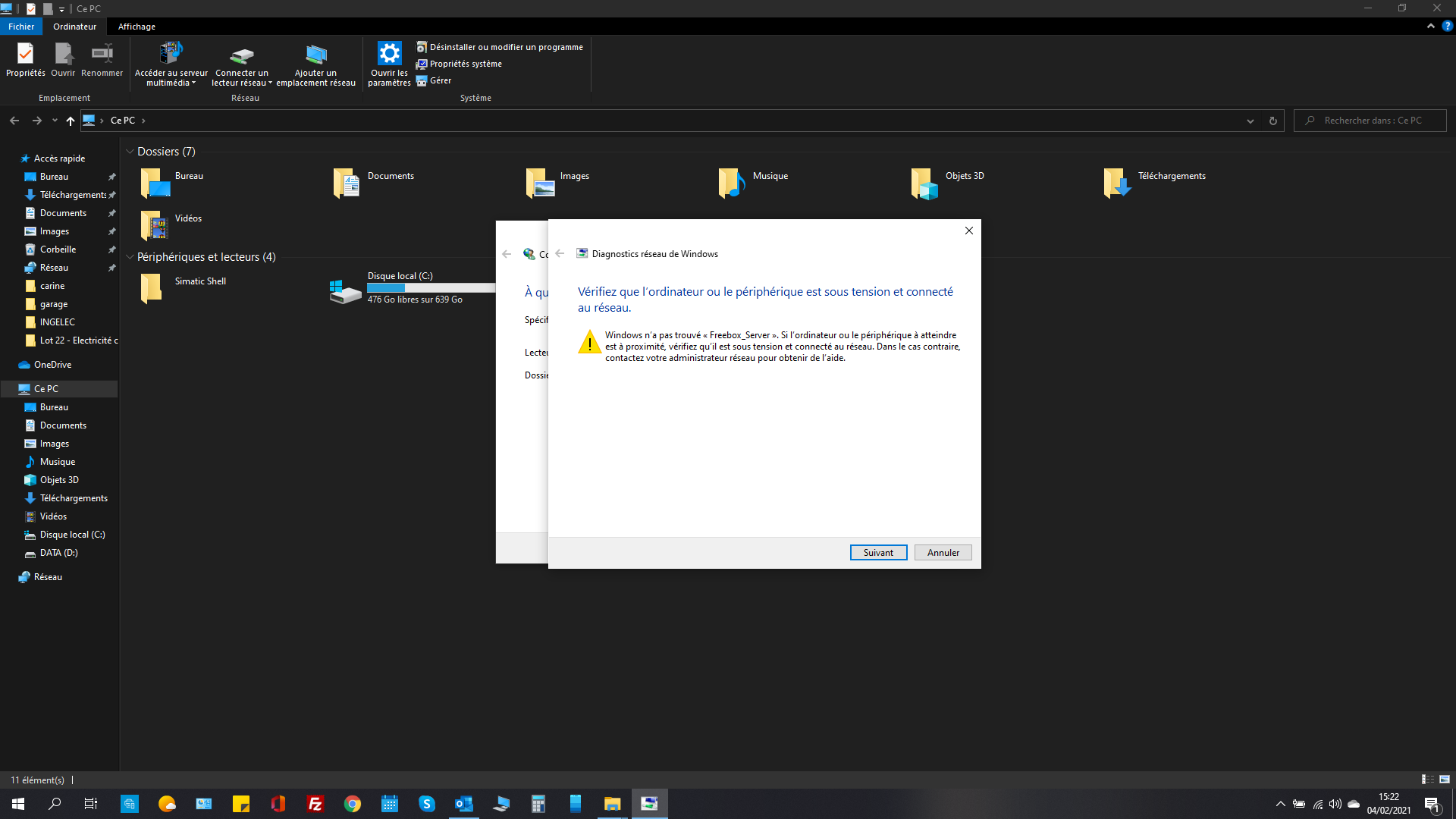Switch to large icons view mode
Image resolution: width=1456 pixels, height=819 pixels.
(x=1445, y=780)
